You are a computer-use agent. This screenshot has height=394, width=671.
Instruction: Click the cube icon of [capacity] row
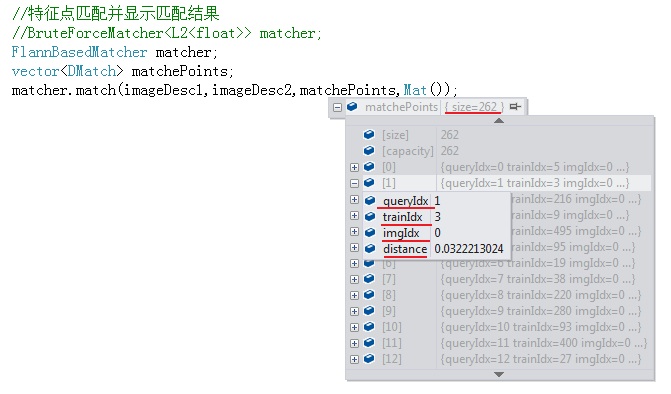coord(369,151)
